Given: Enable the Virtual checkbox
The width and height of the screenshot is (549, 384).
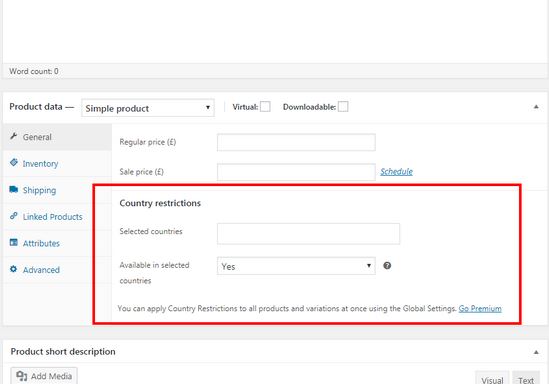Looking at the screenshot, I should [265, 107].
